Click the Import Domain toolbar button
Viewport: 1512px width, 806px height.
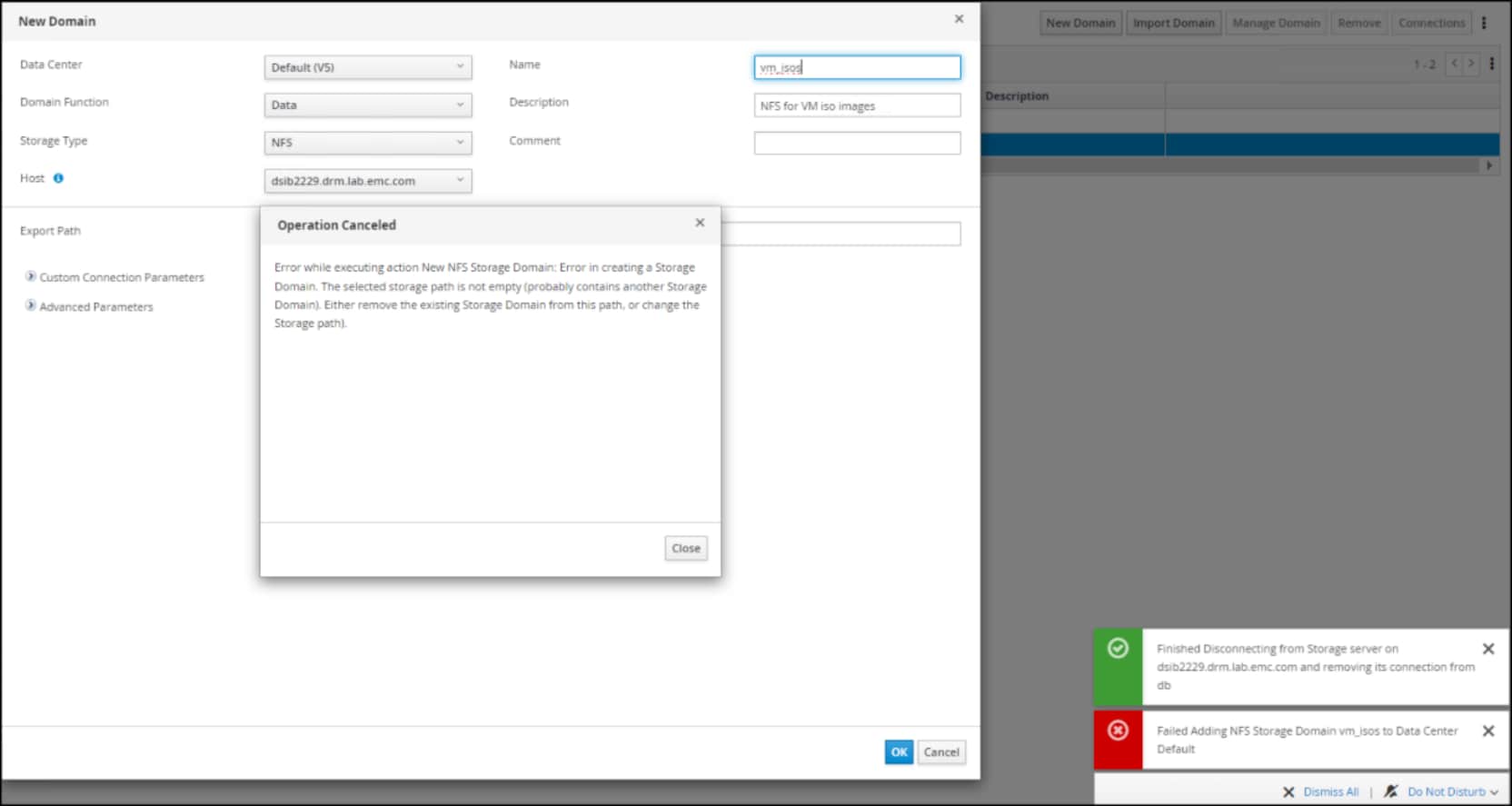[1174, 23]
